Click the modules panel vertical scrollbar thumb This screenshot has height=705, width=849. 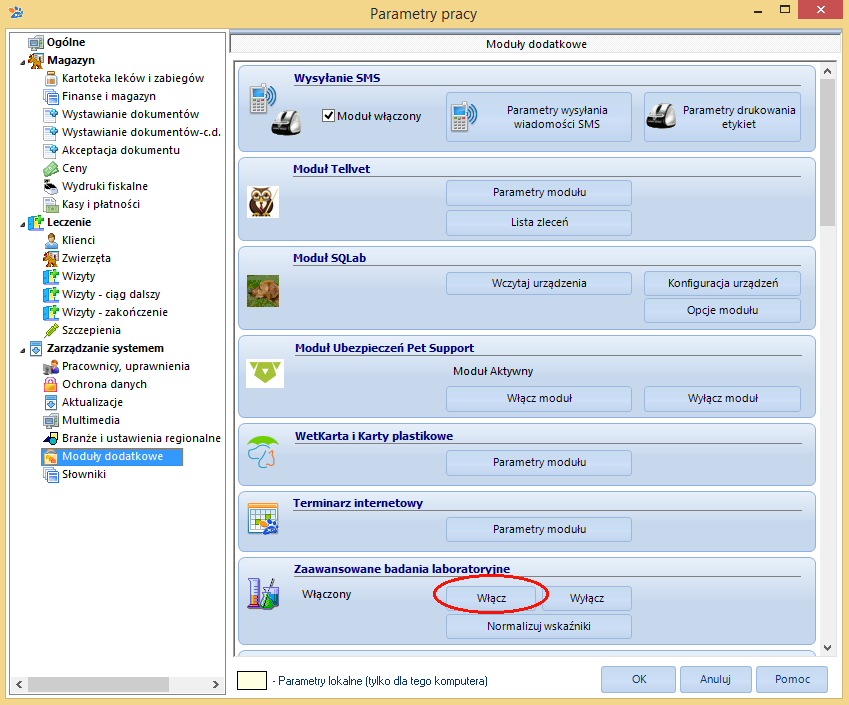tap(827, 152)
